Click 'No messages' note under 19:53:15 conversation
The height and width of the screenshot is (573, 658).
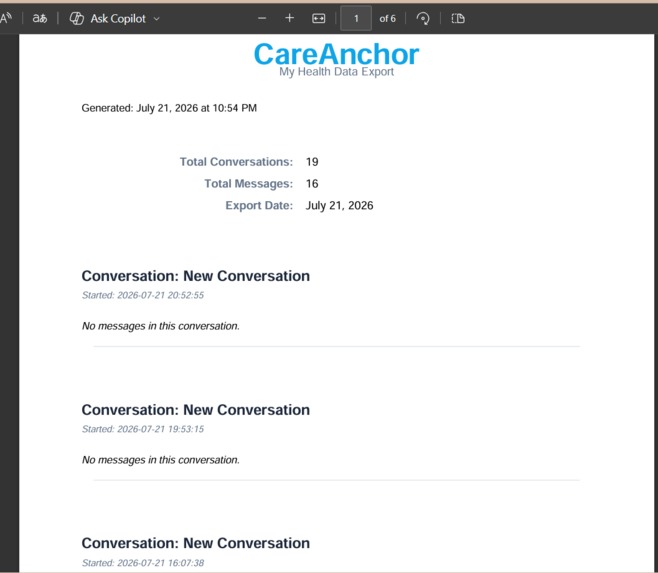tap(161, 460)
